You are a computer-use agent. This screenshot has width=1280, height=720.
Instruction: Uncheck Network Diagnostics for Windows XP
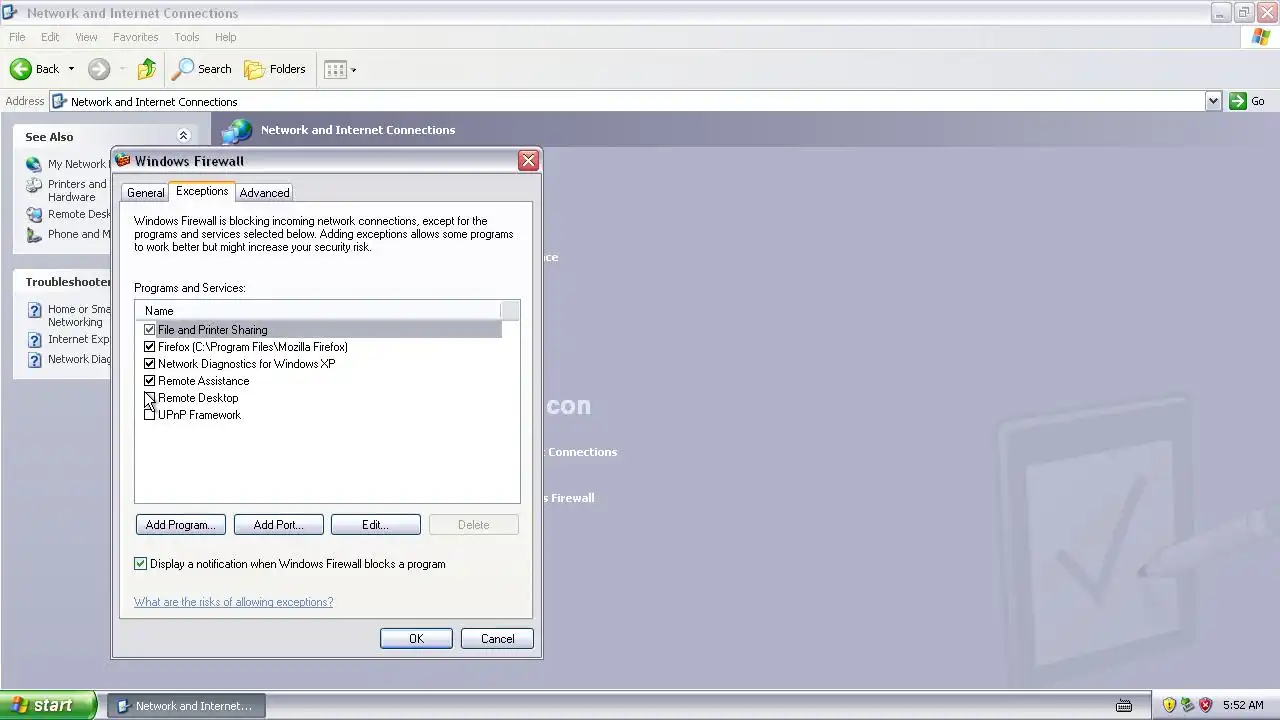click(150, 364)
